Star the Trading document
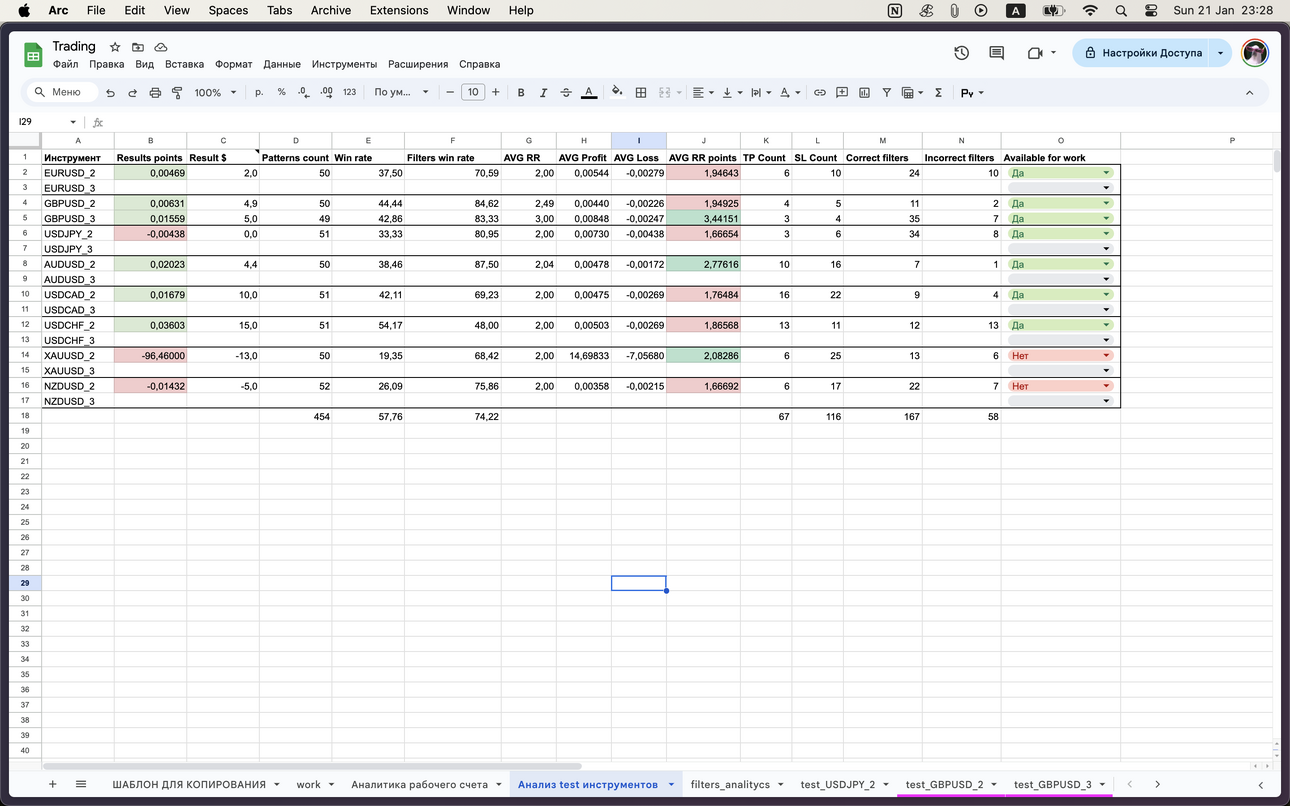The width and height of the screenshot is (1290, 806). click(115, 47)
